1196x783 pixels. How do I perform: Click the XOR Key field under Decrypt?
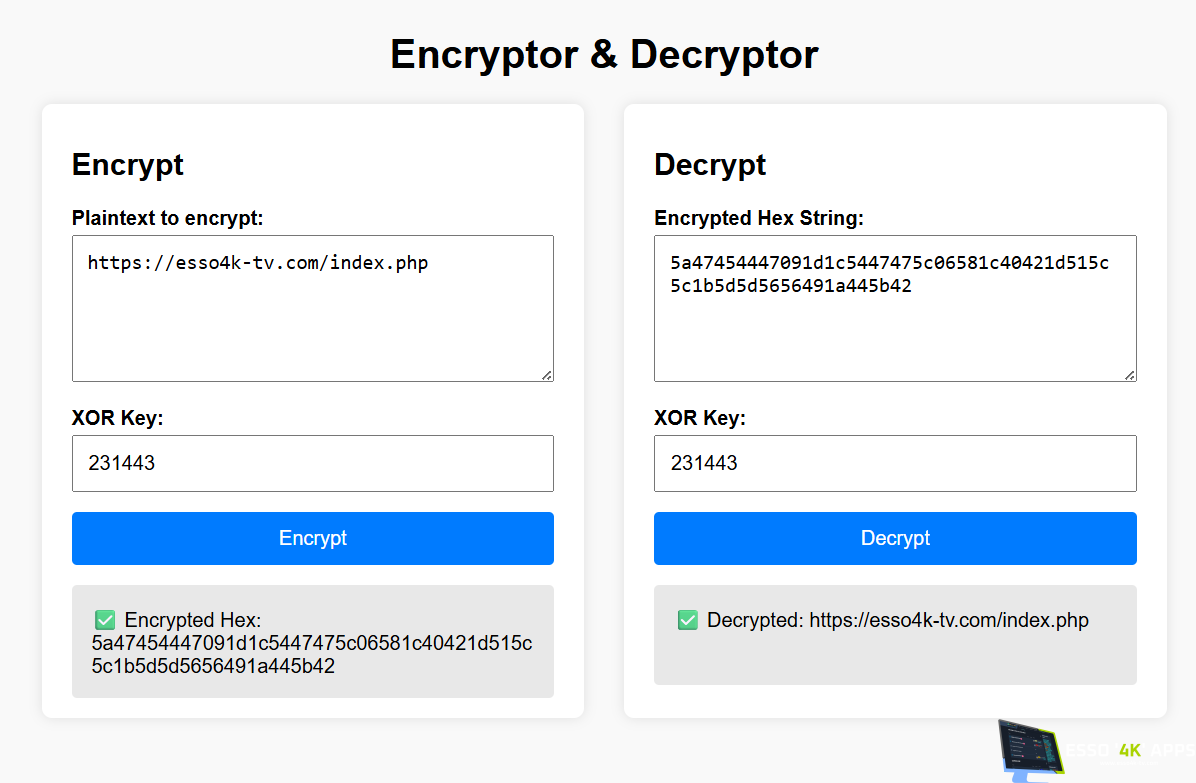(x=895, y=463)
